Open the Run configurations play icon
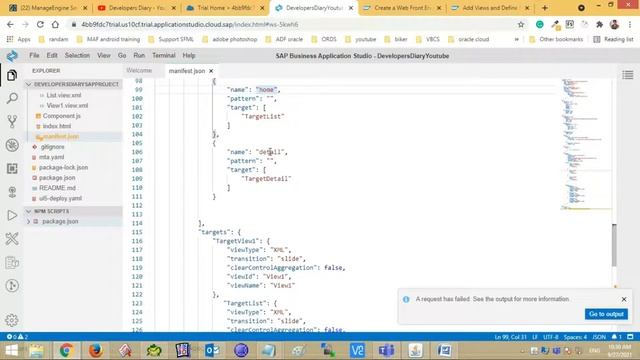The image size is (640, 360). (12, 215)
